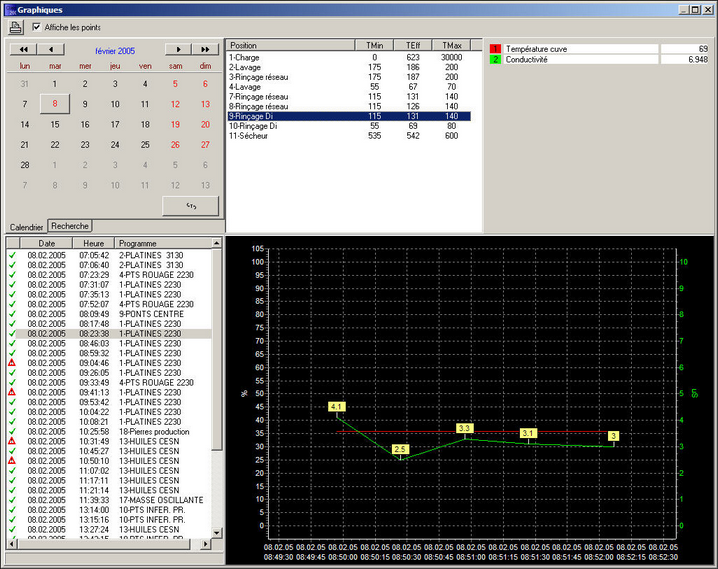Click the red swatch for Température cuve
The image size is (718, 569).
[495, 49]
